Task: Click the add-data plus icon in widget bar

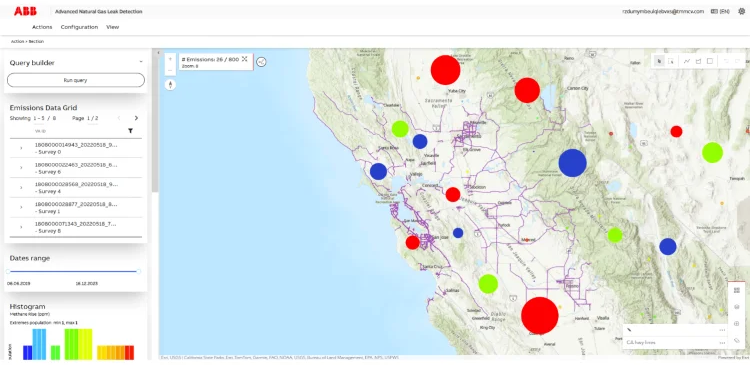Action: pyautogui.click(x=737, y=323)
